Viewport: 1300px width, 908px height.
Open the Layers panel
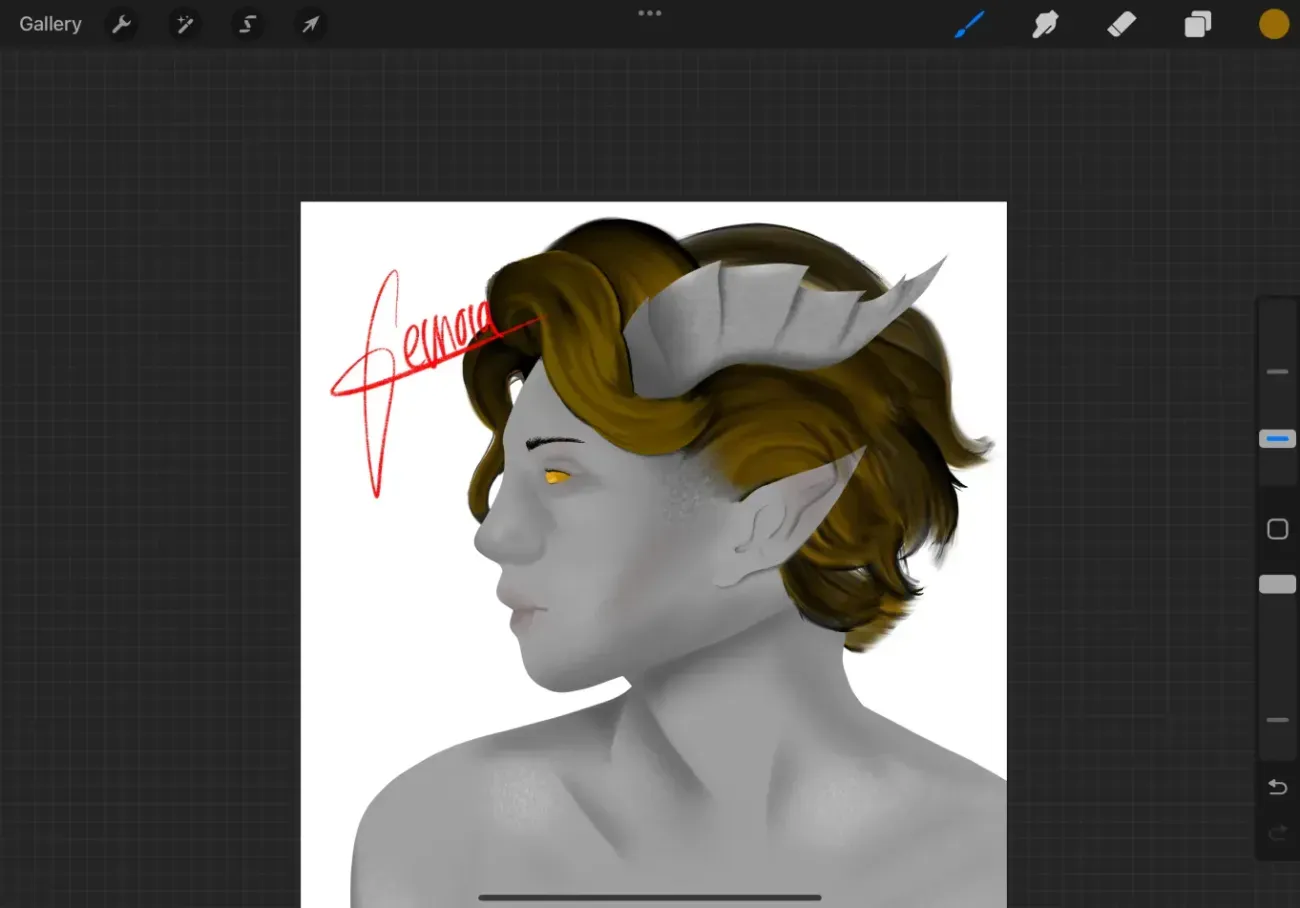click(1197, 23)
